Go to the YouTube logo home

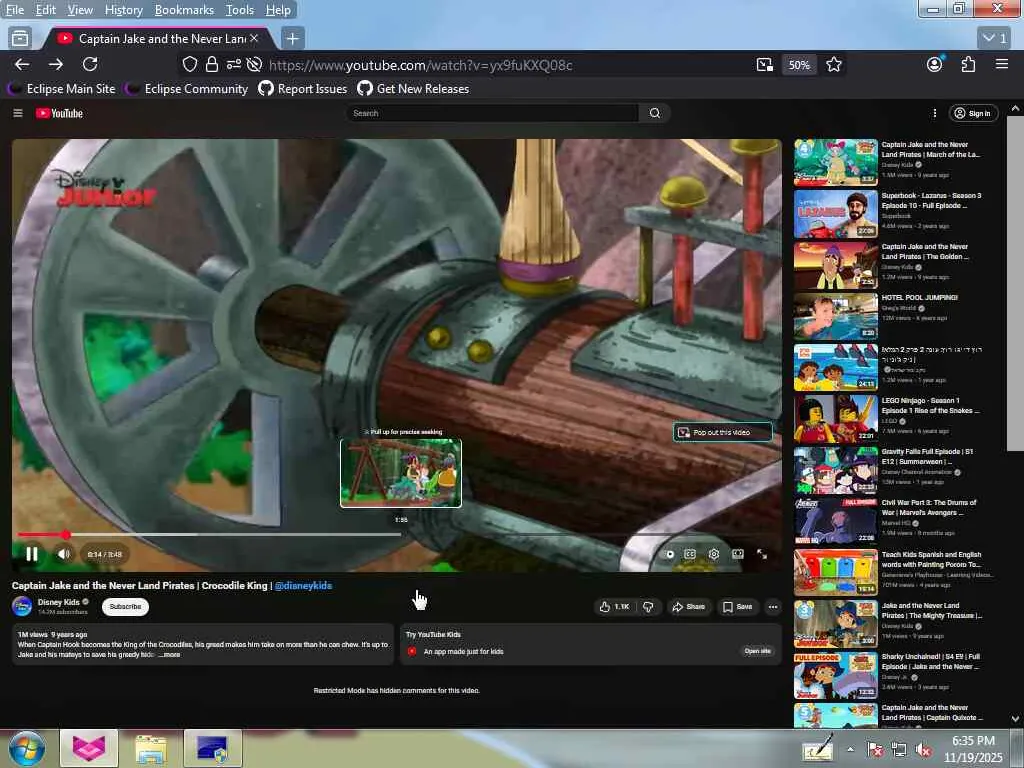(59, 113)
